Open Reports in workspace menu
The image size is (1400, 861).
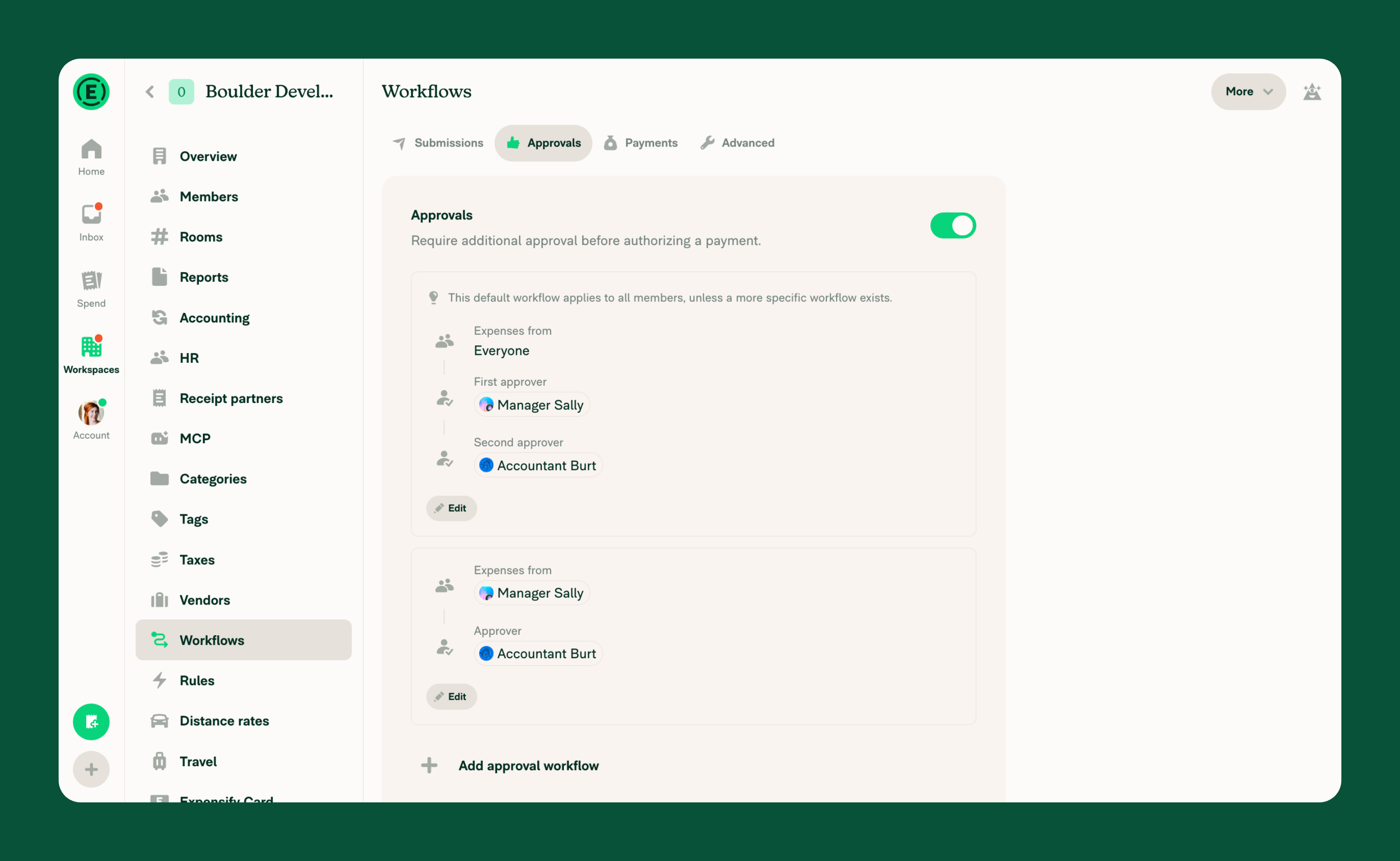tap(243, 278)
